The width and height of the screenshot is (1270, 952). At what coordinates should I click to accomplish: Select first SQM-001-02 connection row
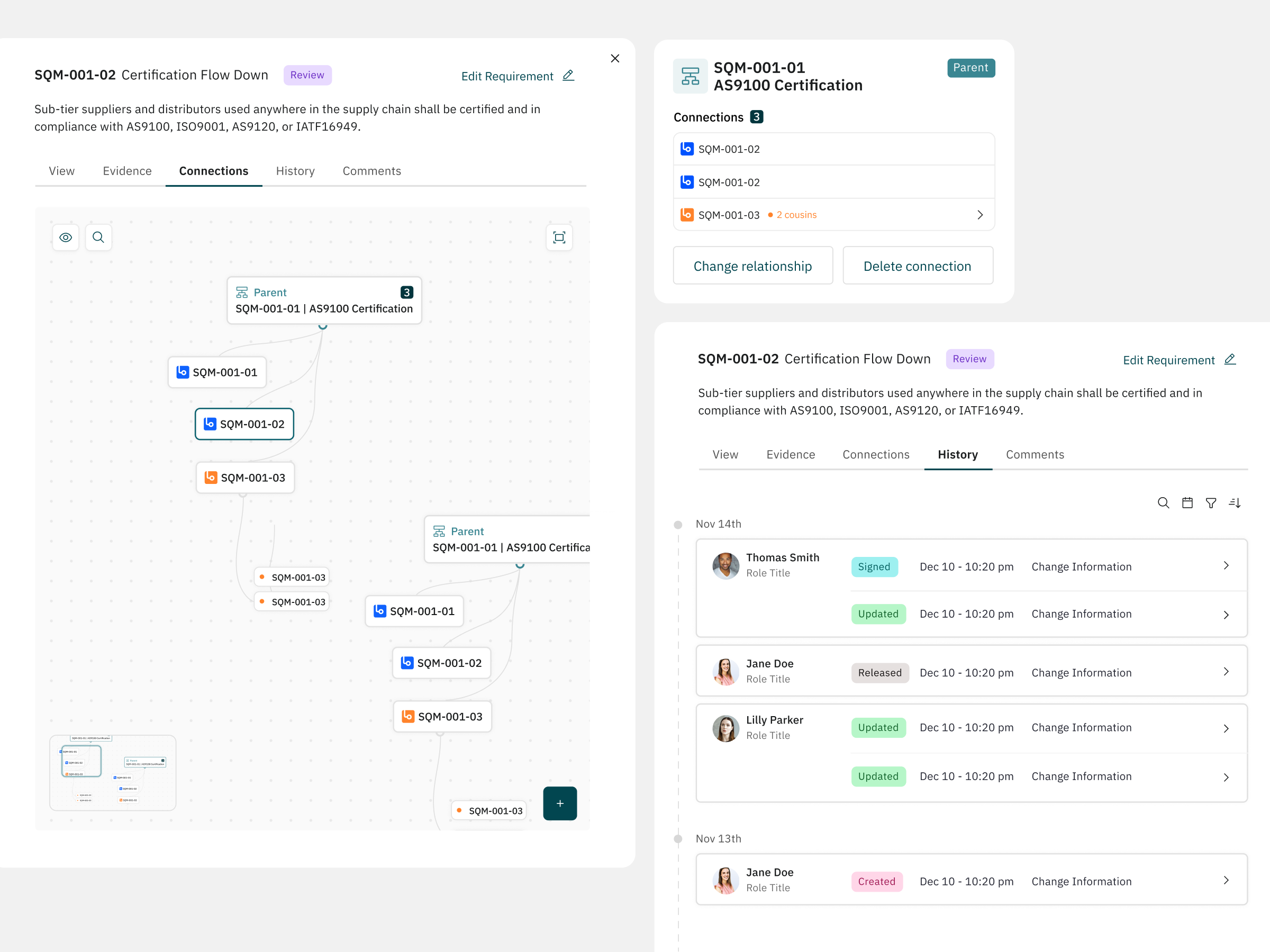coord(833,149)
